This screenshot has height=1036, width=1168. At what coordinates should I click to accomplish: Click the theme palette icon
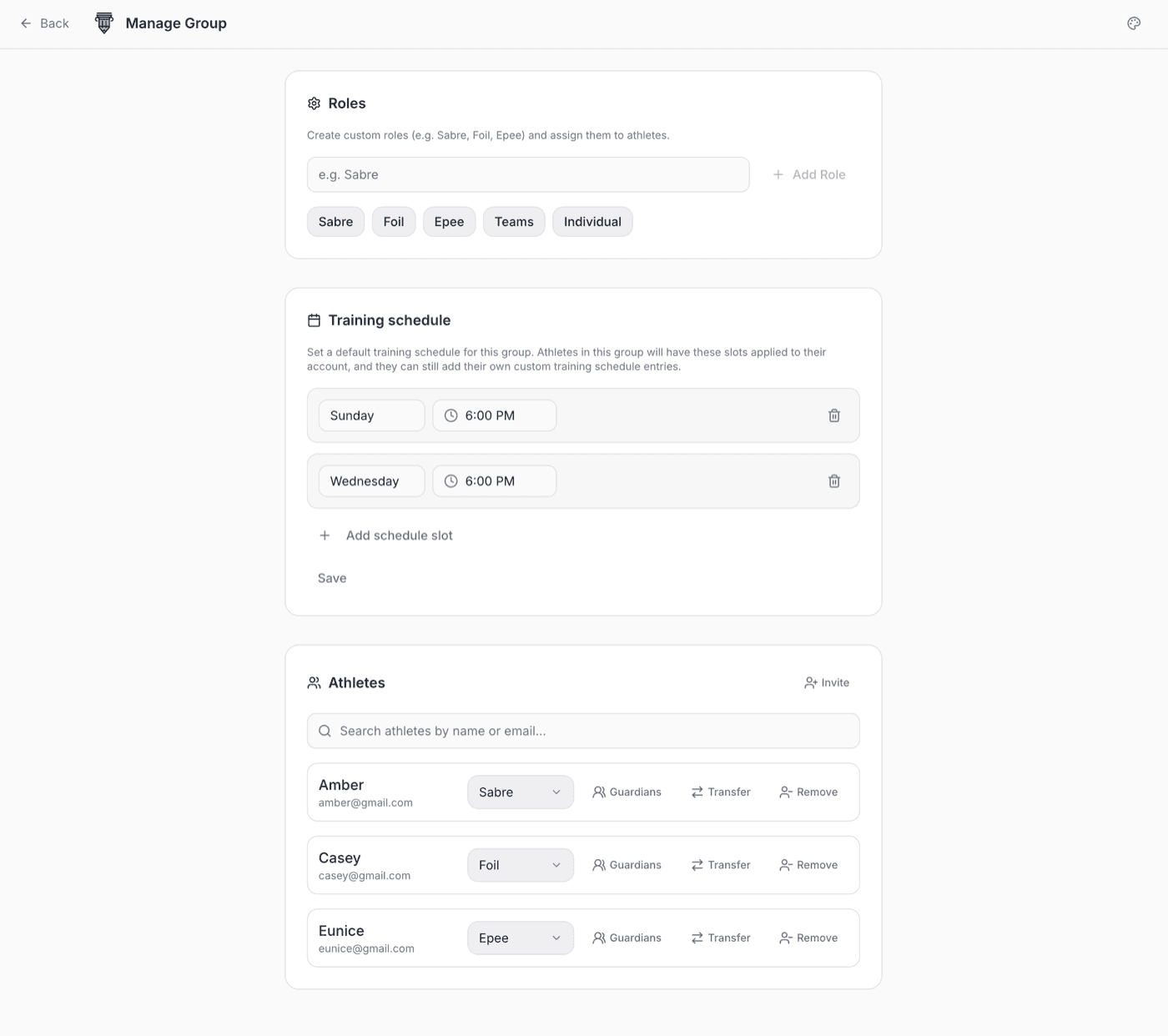(1133, 23)
